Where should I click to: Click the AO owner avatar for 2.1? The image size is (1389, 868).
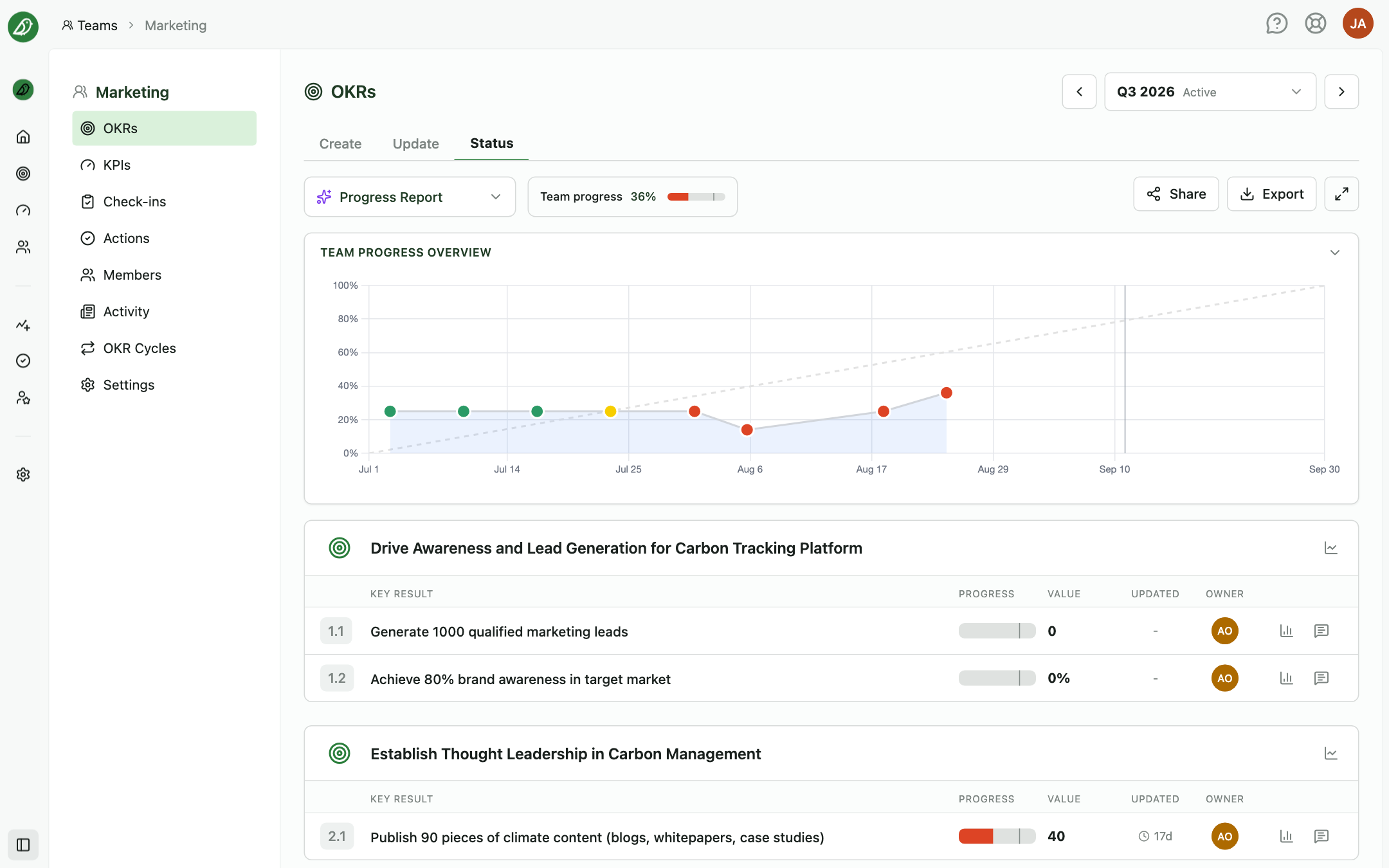pyautogui.click(x=1224, y=836)
